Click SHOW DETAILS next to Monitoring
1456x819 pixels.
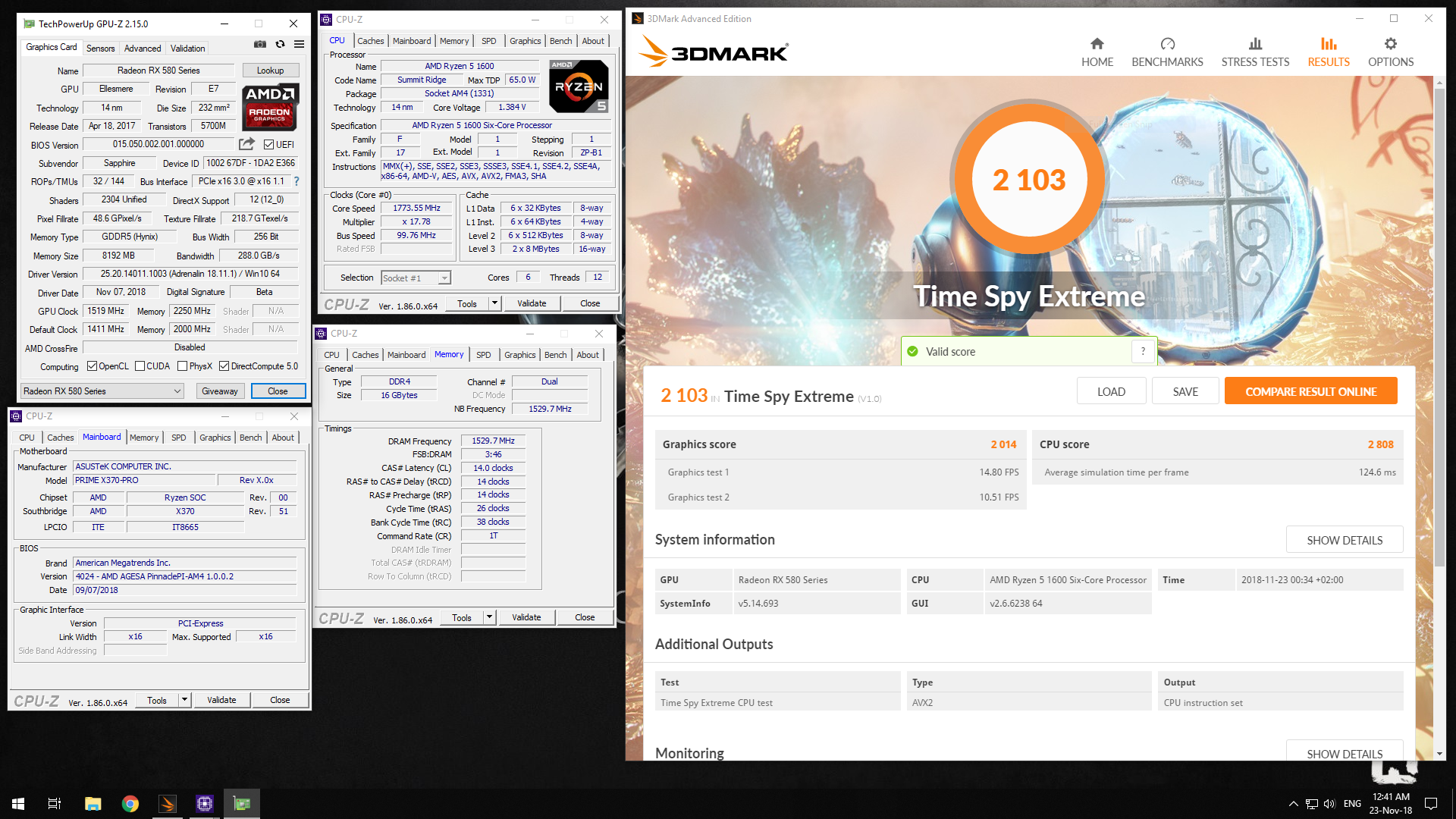pyautogui.click(x=1345, y=752)
